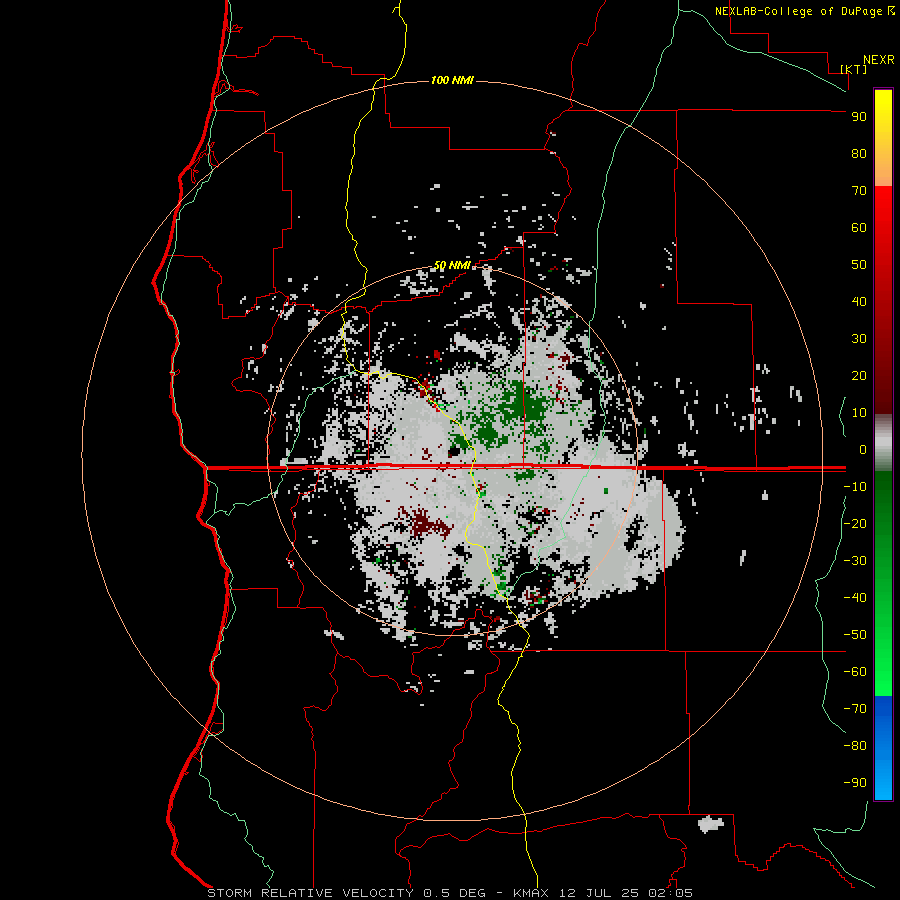
Task: Click the -30 value on the velocity scale
Action: [855, 561]
